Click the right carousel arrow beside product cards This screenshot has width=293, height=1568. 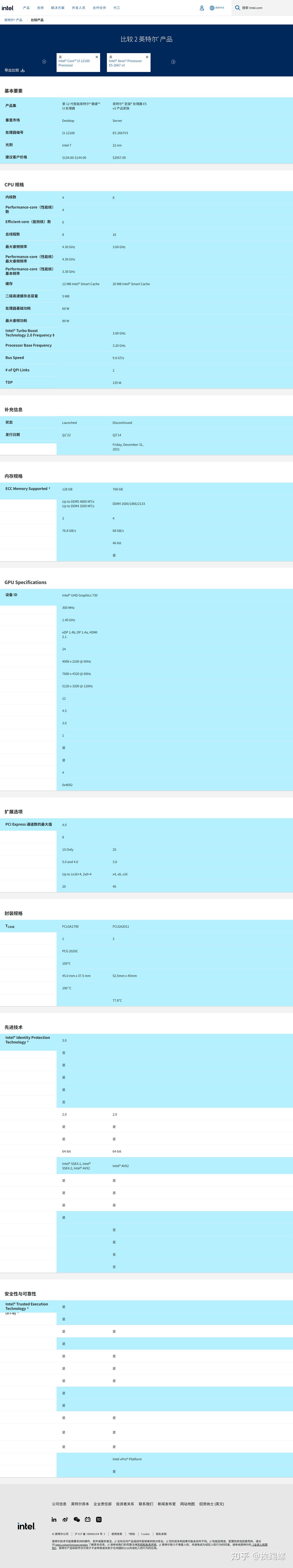click(x=173, y=61)
